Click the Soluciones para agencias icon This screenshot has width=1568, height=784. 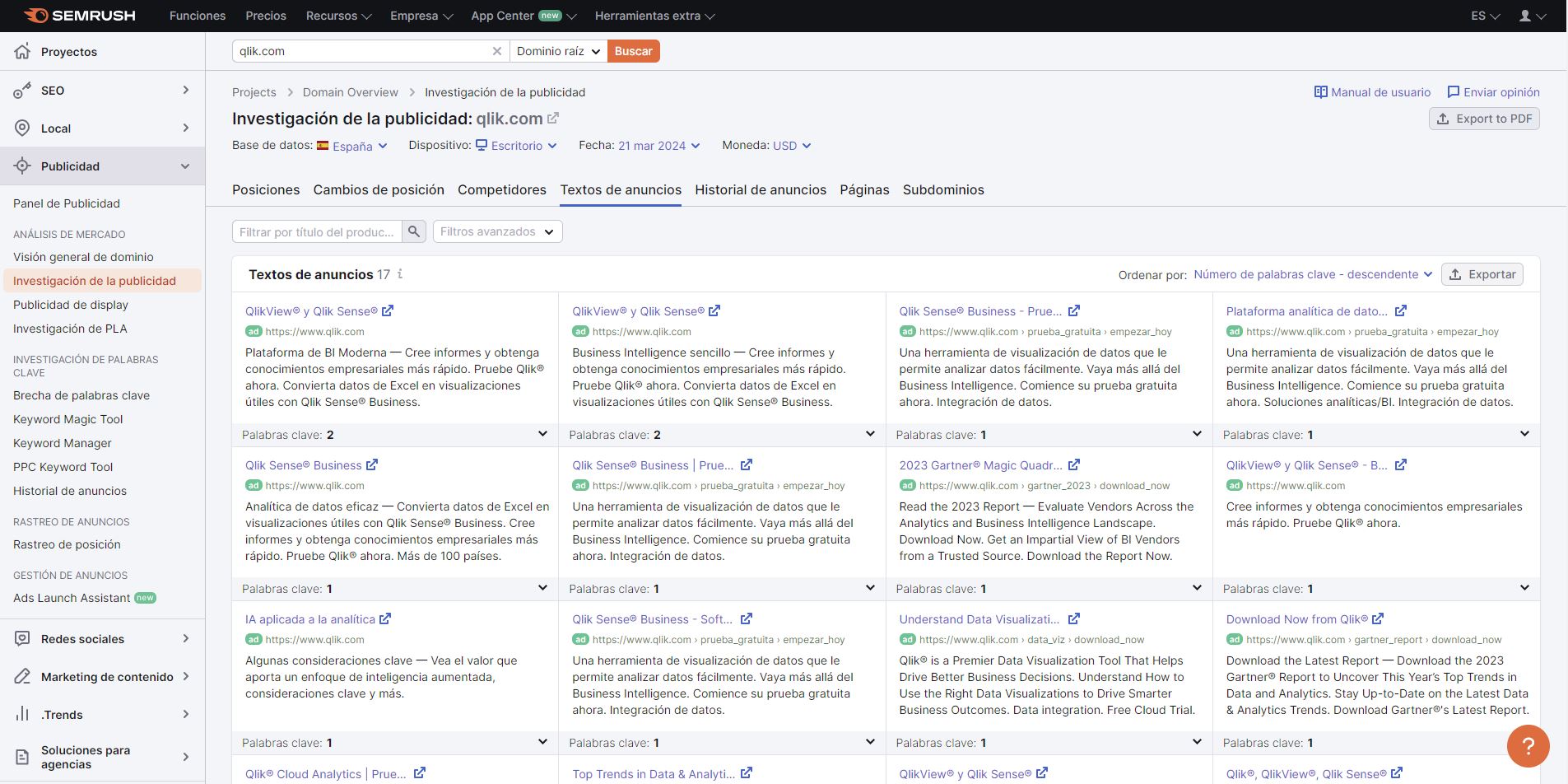tap(22, 757)
